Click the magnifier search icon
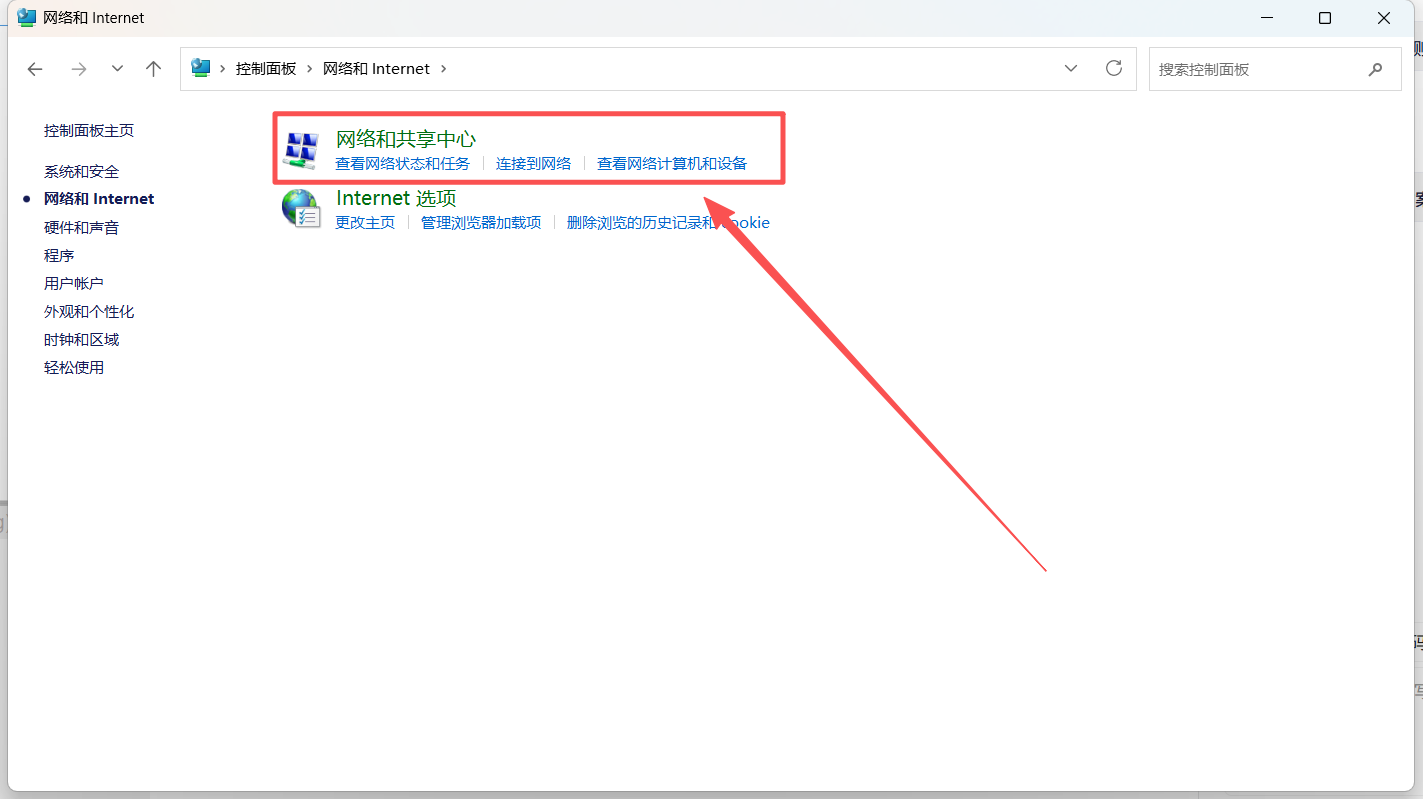 [x=1376, y=69]
